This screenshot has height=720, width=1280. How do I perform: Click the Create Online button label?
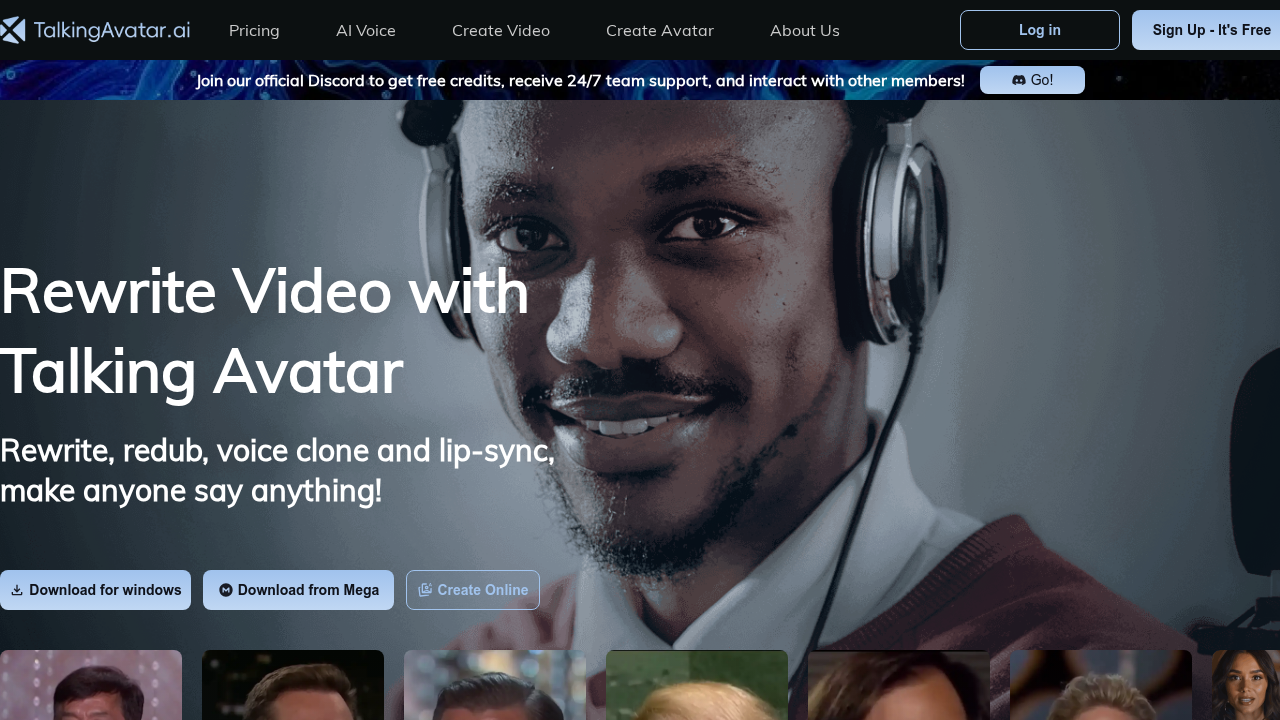(483, 590)
